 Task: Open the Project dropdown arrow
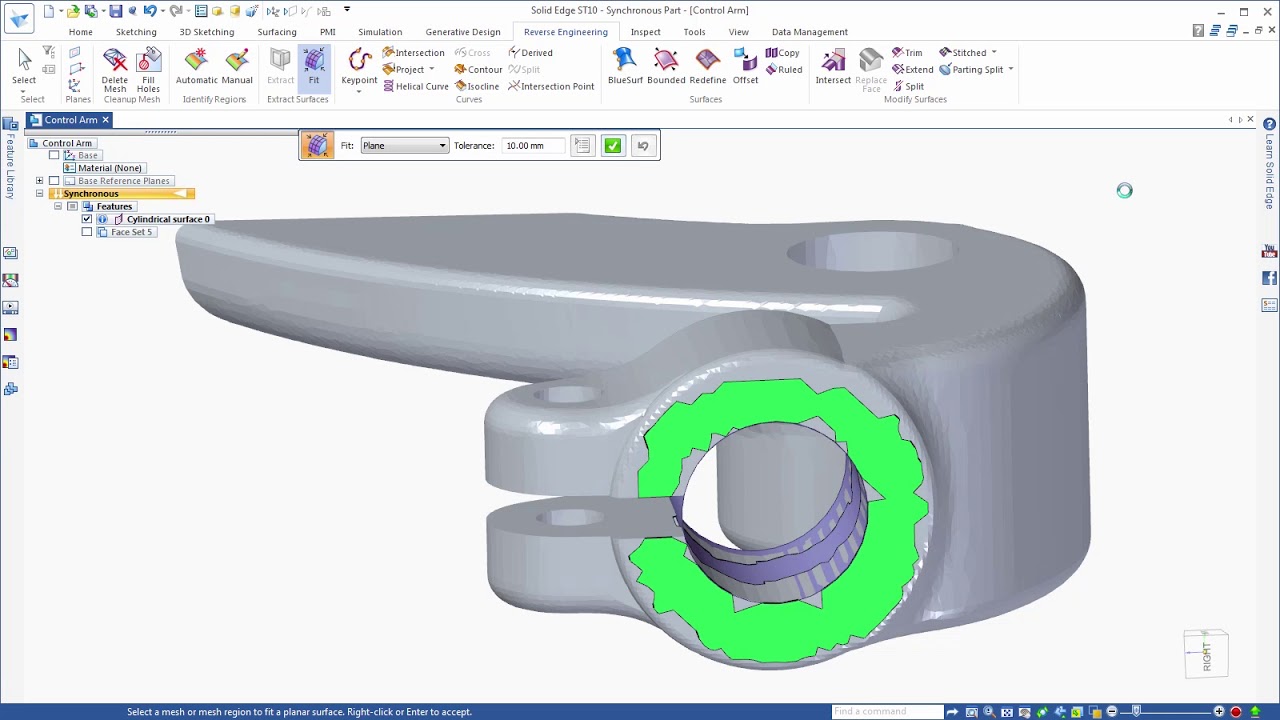click(x=432, y=70)
